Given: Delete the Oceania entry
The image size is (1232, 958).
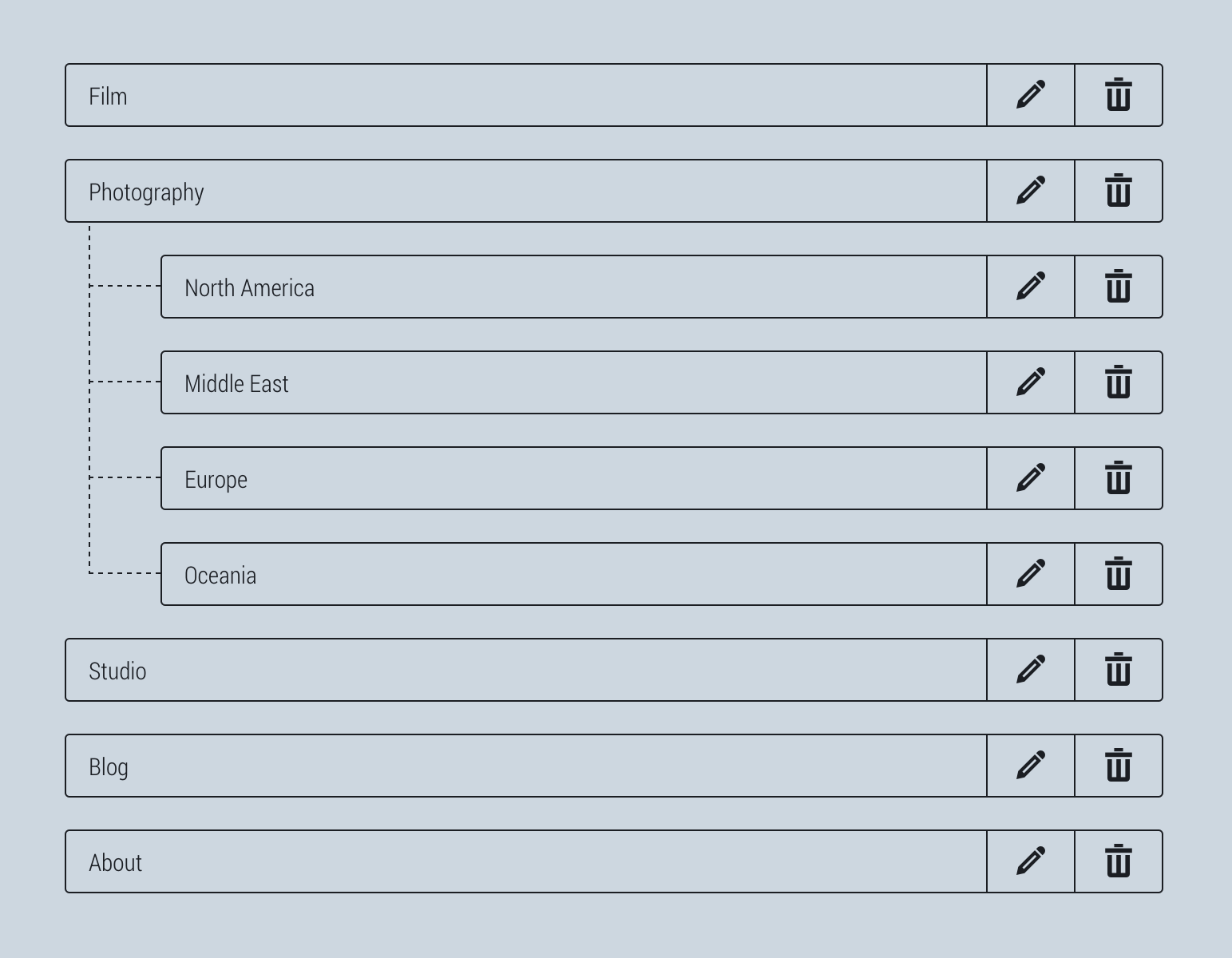Looking at the screenshot, I should 1119,574.
